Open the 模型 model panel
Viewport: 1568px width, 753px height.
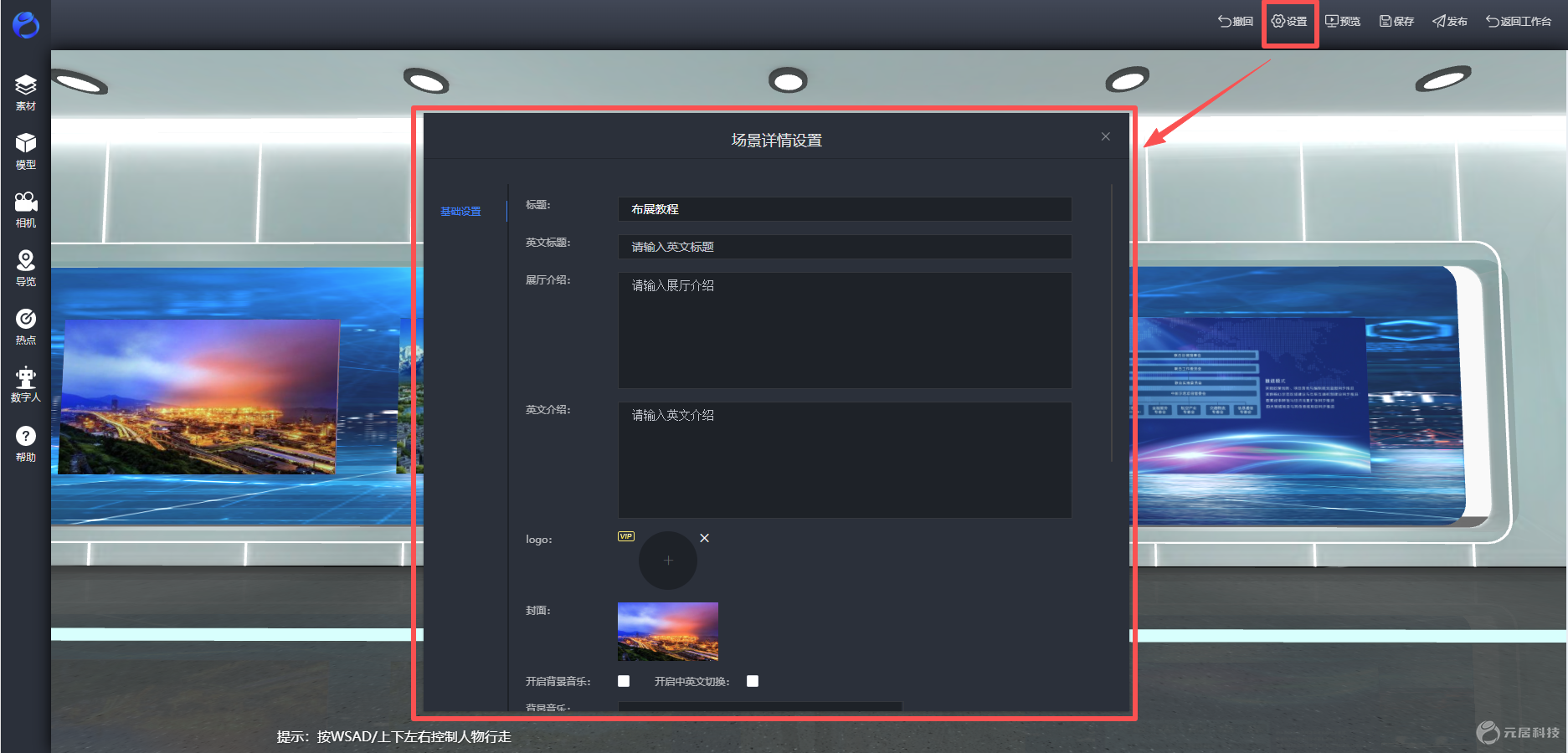tap(26, 151)
